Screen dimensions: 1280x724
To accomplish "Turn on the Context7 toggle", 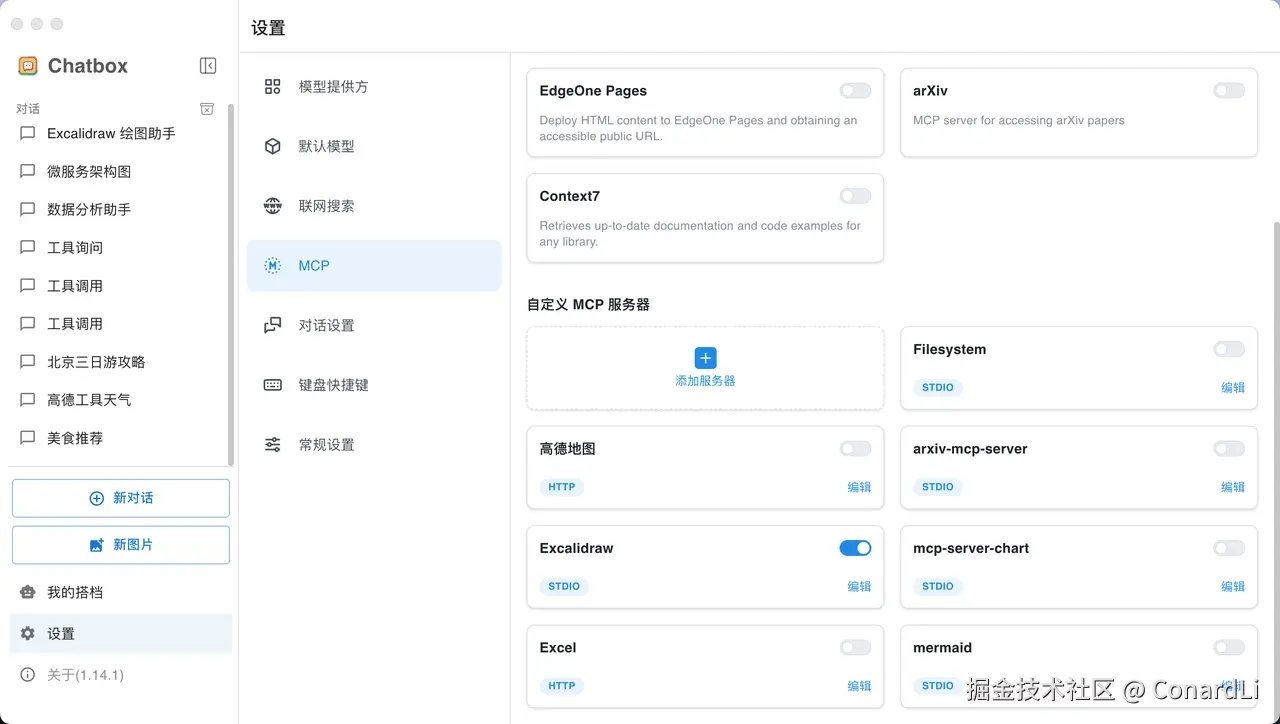I will 855,196.
